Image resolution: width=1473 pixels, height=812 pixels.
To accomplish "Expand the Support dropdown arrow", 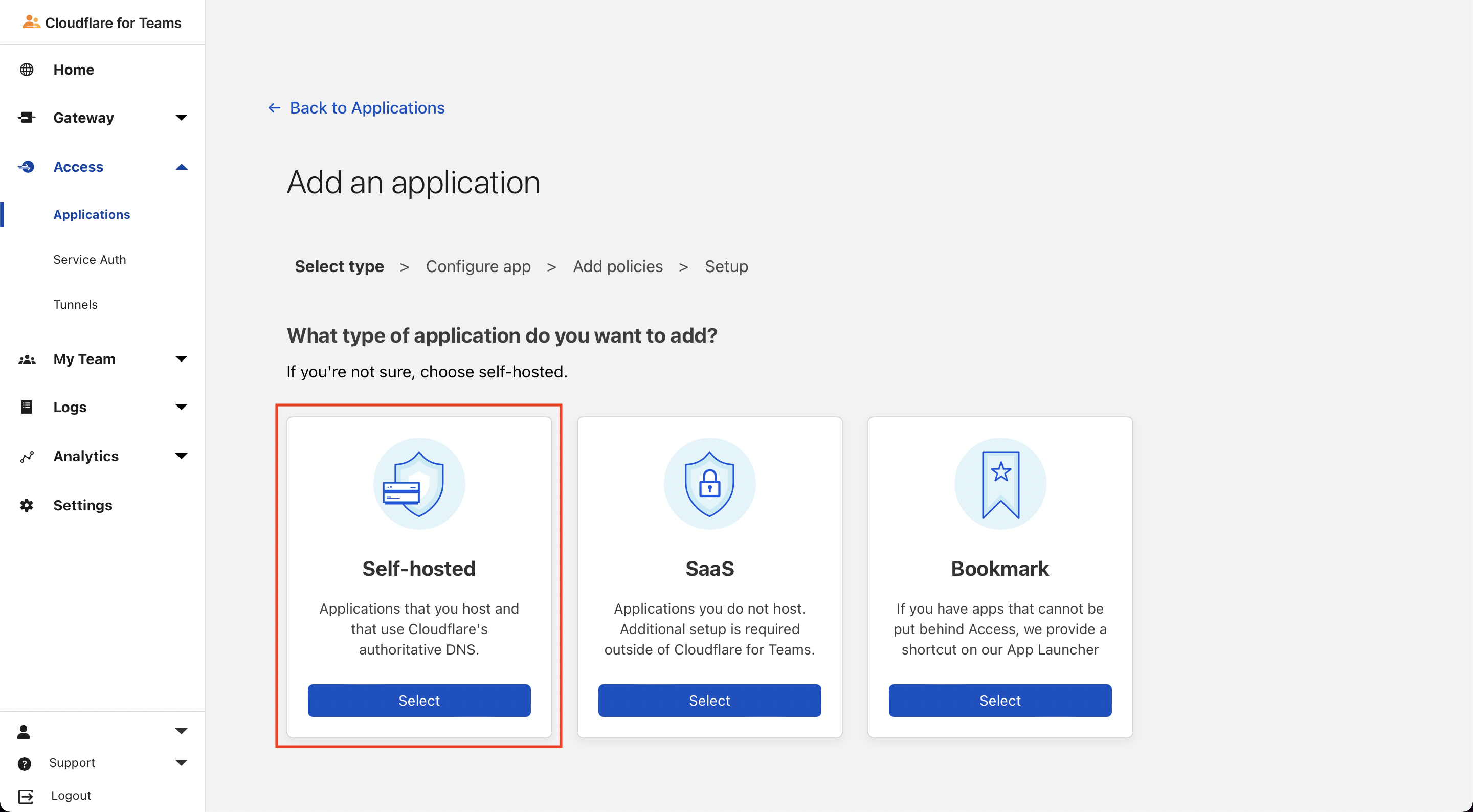I will tap(181, 763).
